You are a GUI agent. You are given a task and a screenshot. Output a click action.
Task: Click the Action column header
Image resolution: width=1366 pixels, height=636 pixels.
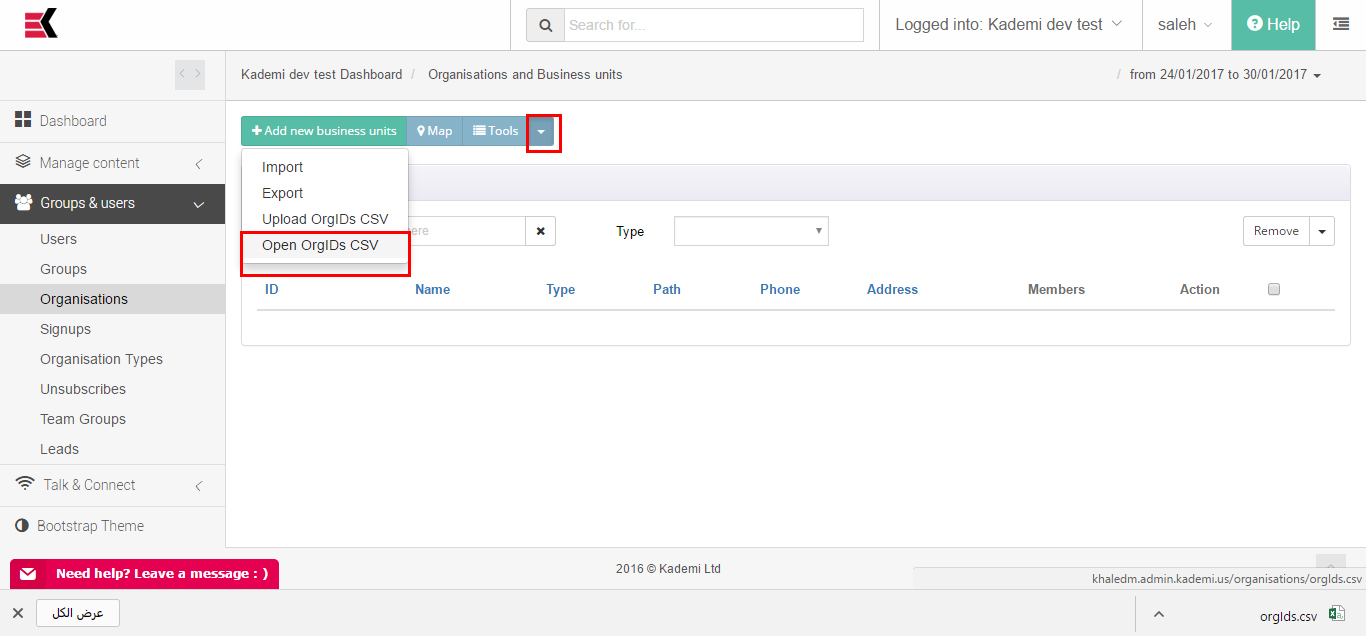[x=1199, y=289]
